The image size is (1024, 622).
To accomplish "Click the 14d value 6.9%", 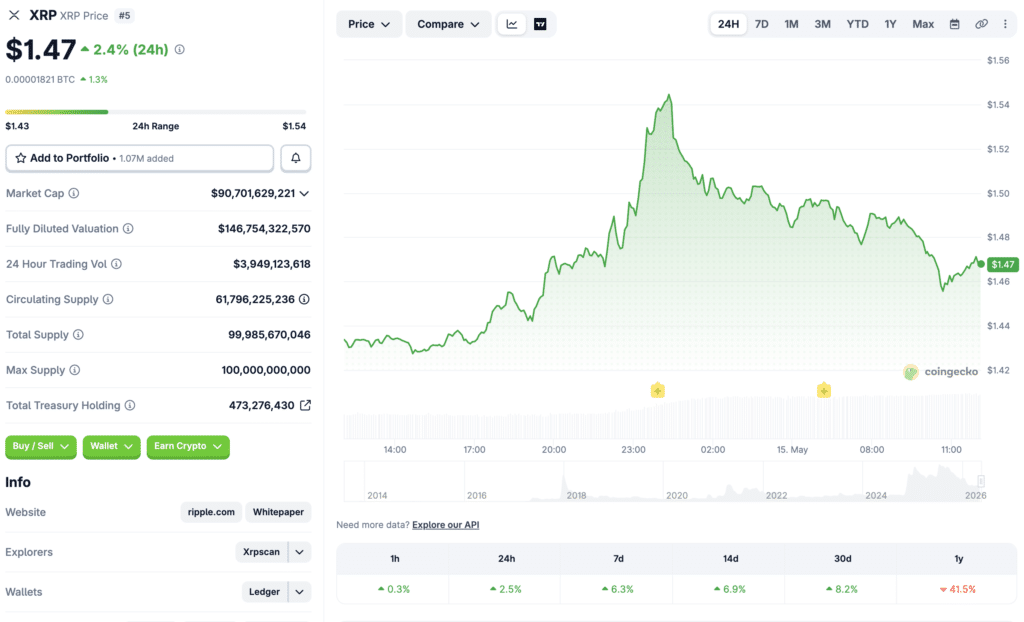I will click(729, 589).
